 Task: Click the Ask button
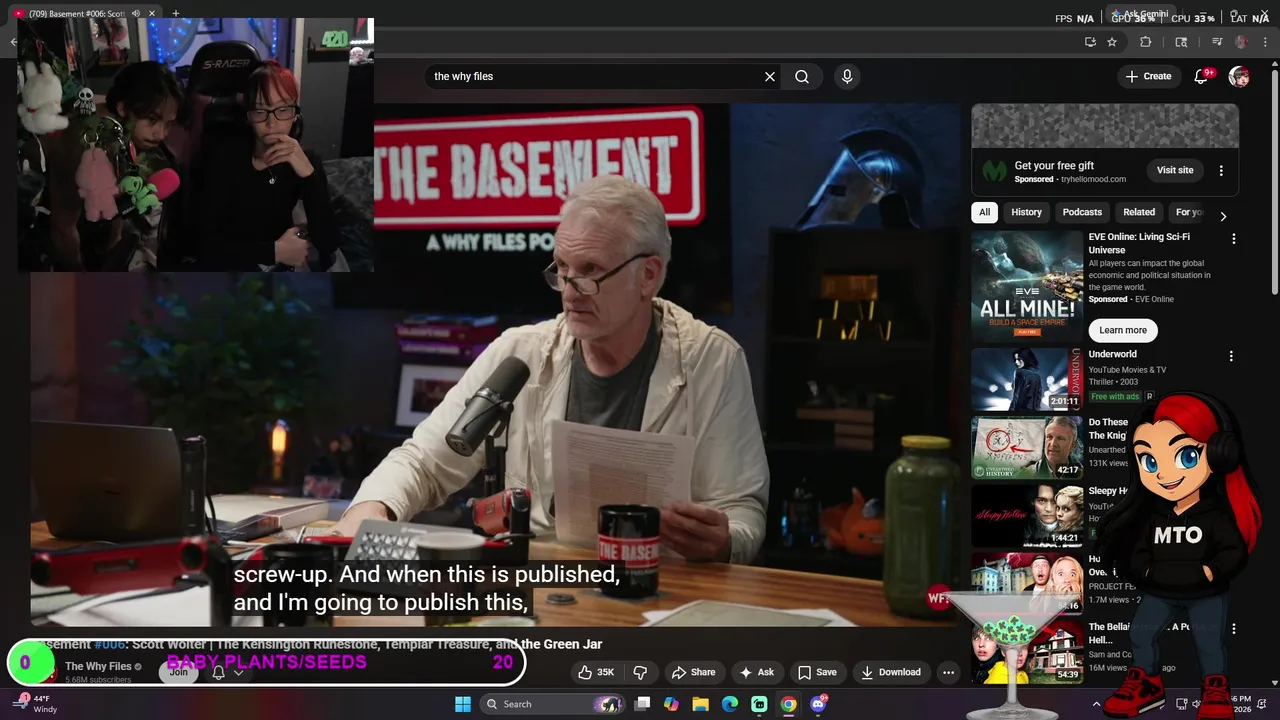756,672
